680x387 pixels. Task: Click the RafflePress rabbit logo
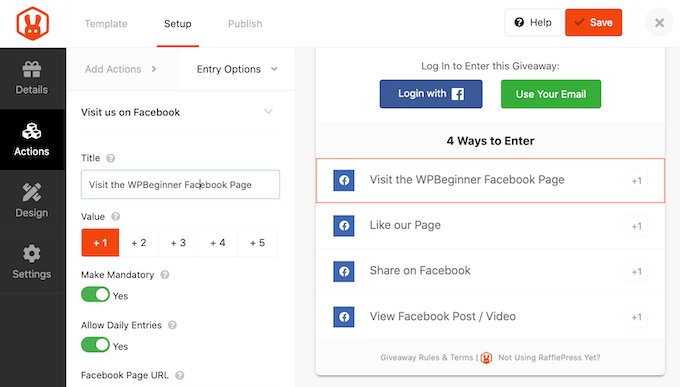33,23
